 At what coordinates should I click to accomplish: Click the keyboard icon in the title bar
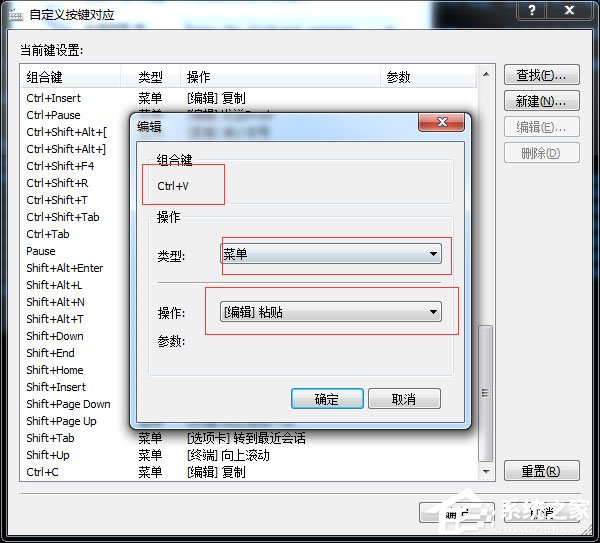(x=16, y=15)
